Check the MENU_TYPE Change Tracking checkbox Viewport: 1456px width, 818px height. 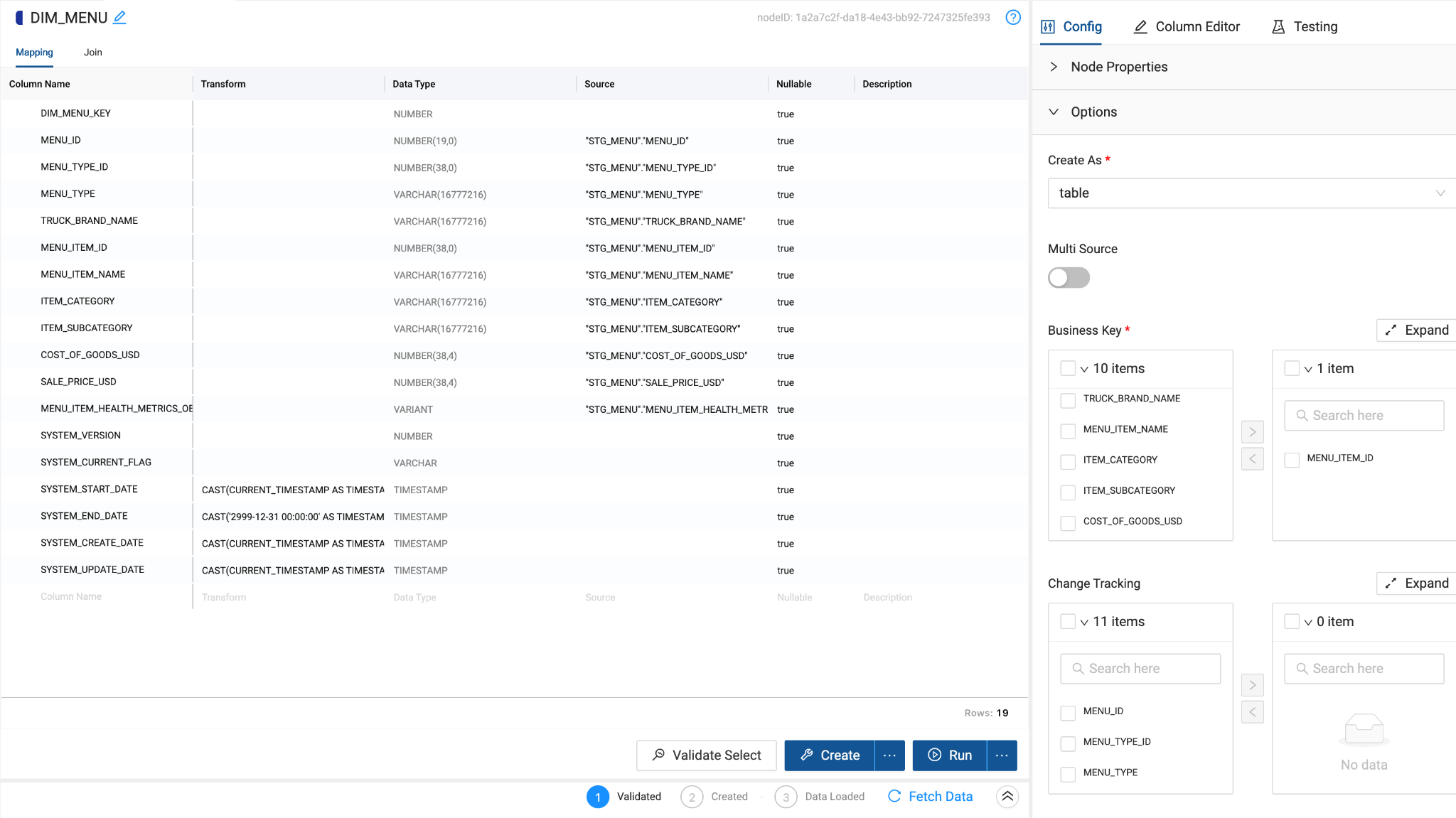1068,775
